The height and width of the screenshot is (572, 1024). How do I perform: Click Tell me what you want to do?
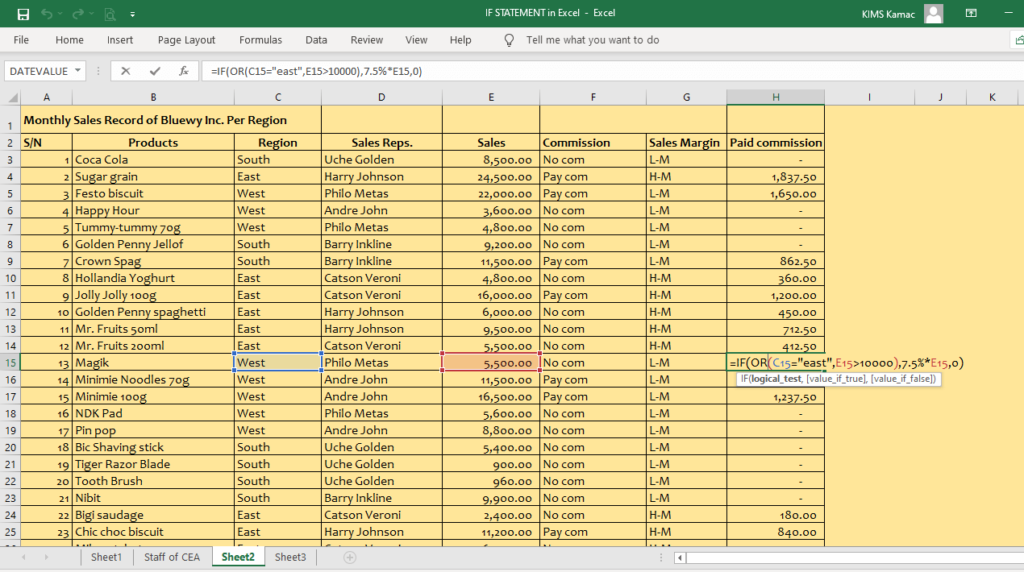point(592,40)
